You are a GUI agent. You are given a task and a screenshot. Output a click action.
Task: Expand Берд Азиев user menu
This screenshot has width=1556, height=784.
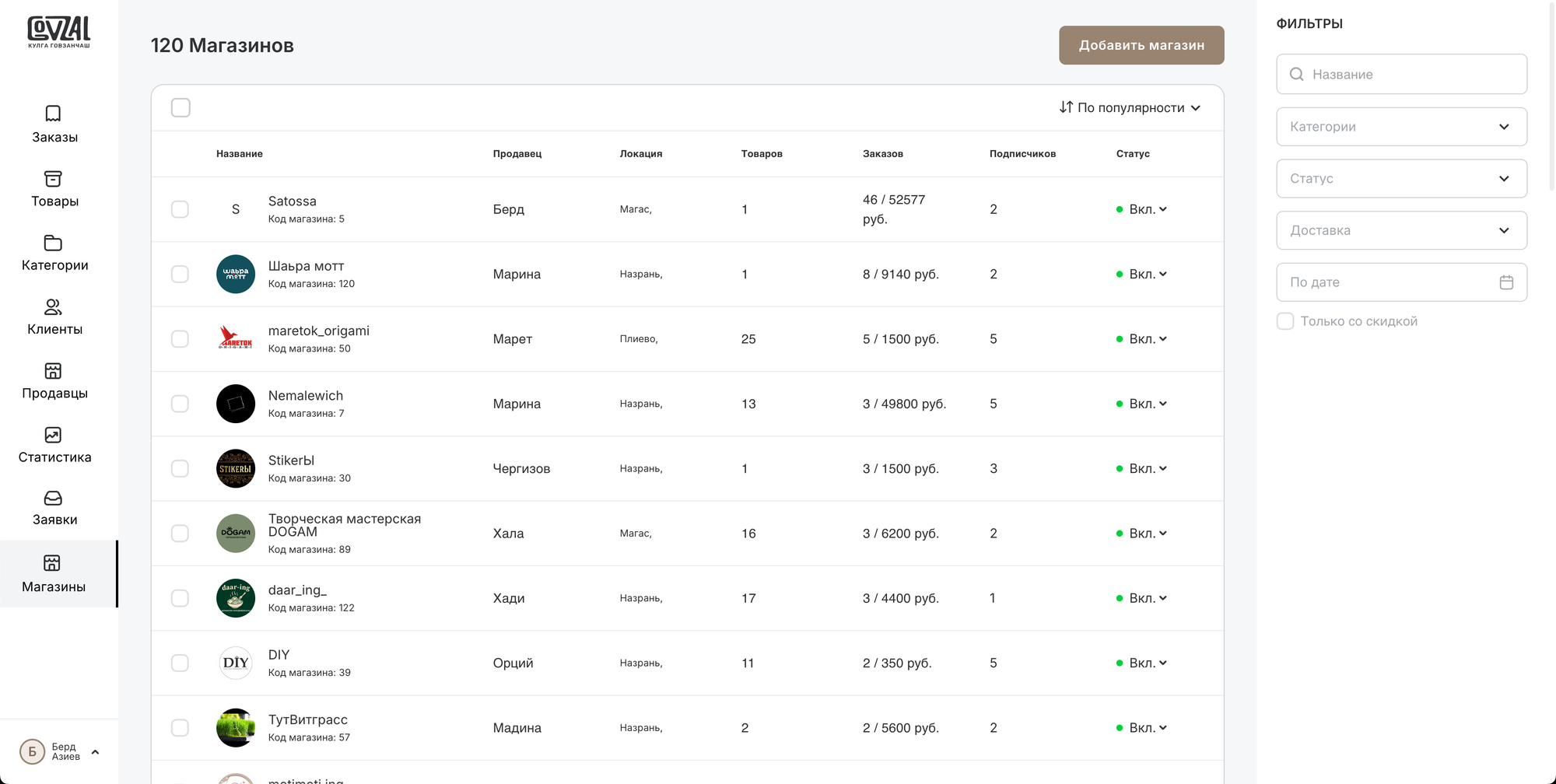tap(95, 752)
